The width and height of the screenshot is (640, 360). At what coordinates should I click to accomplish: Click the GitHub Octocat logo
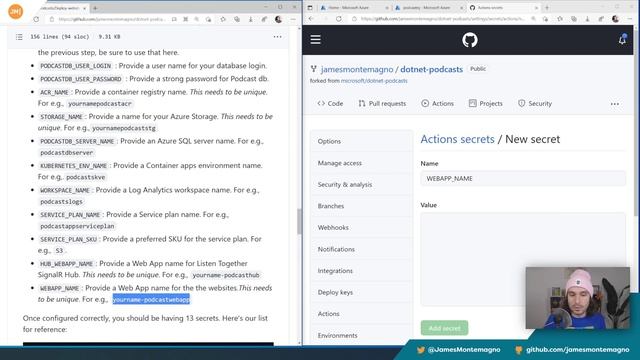click(470, 40)
